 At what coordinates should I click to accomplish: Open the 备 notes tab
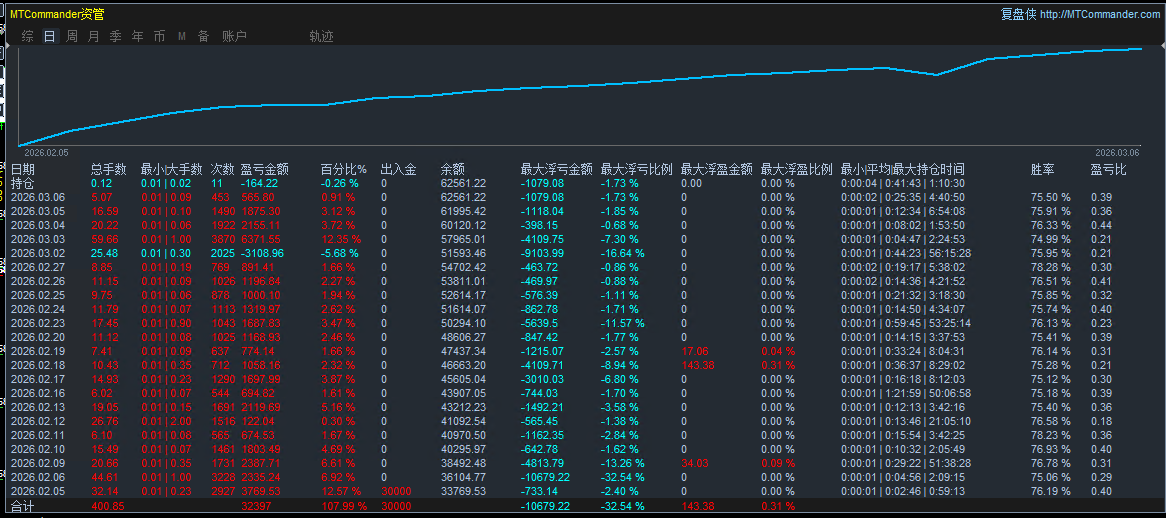pos(203,36)
